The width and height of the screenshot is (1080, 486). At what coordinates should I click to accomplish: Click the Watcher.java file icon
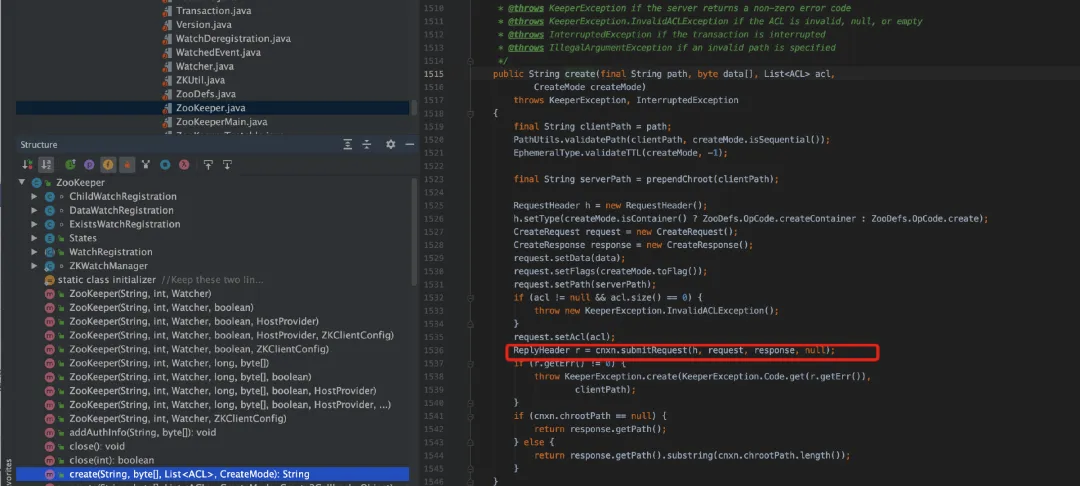coord(167,67)
